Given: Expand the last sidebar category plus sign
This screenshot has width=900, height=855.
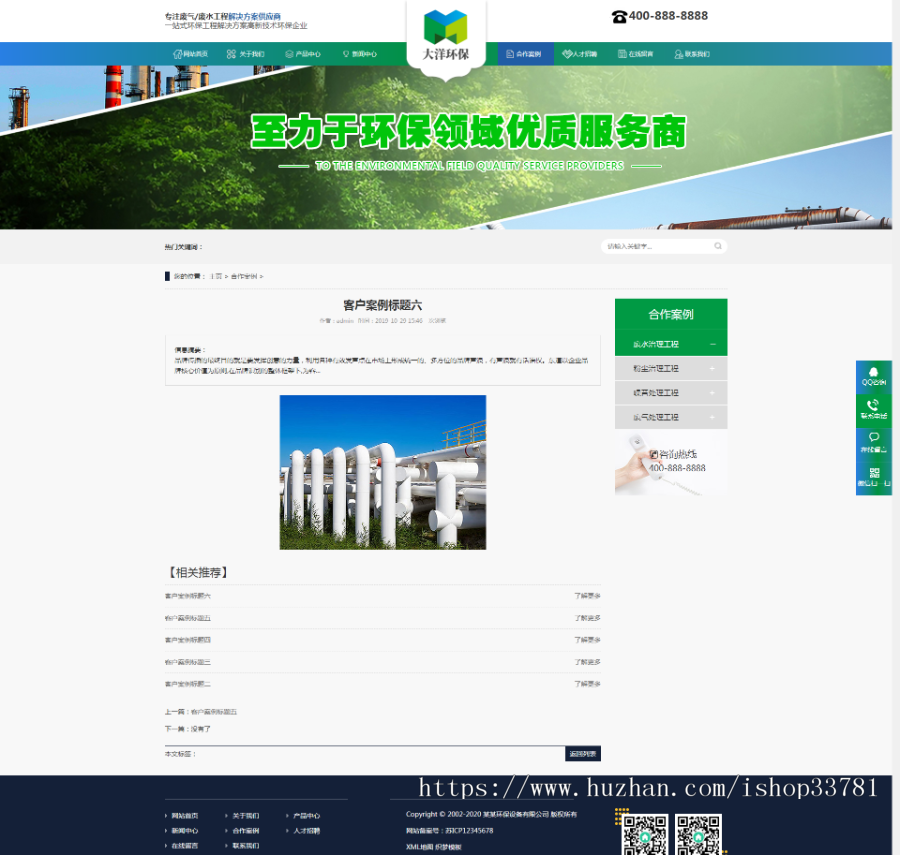Looking at the screenshot, I should (x=713, y=417).
